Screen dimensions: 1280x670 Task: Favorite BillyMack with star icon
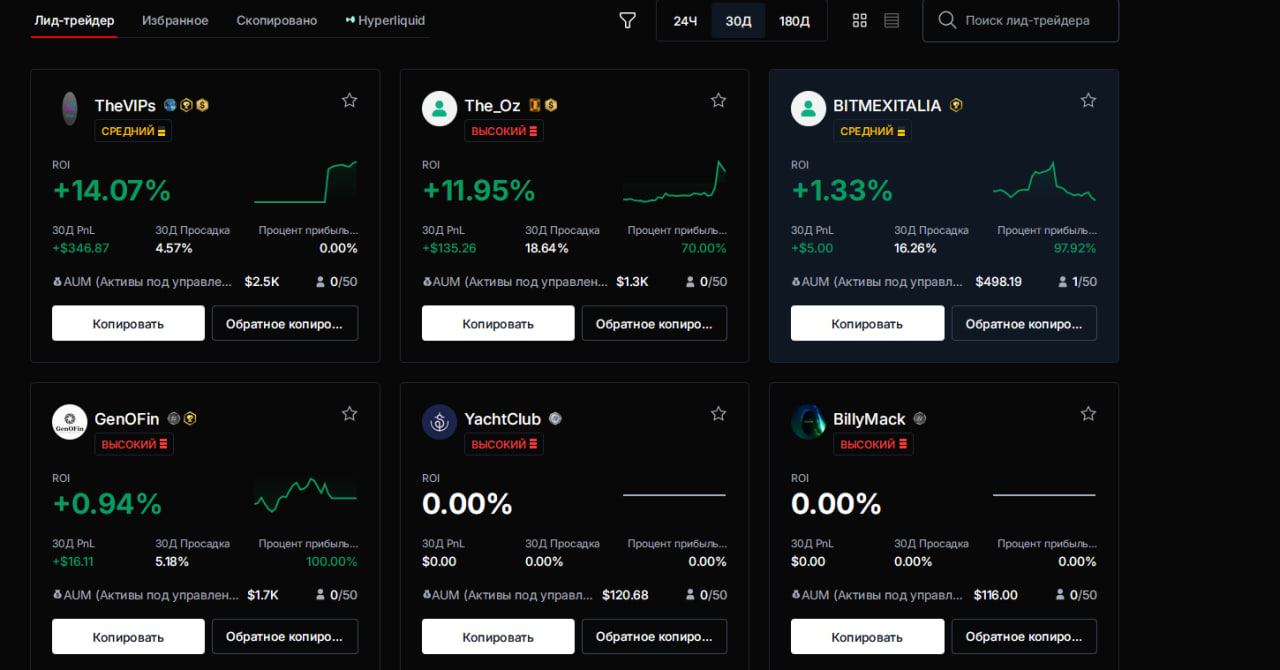1088,413
